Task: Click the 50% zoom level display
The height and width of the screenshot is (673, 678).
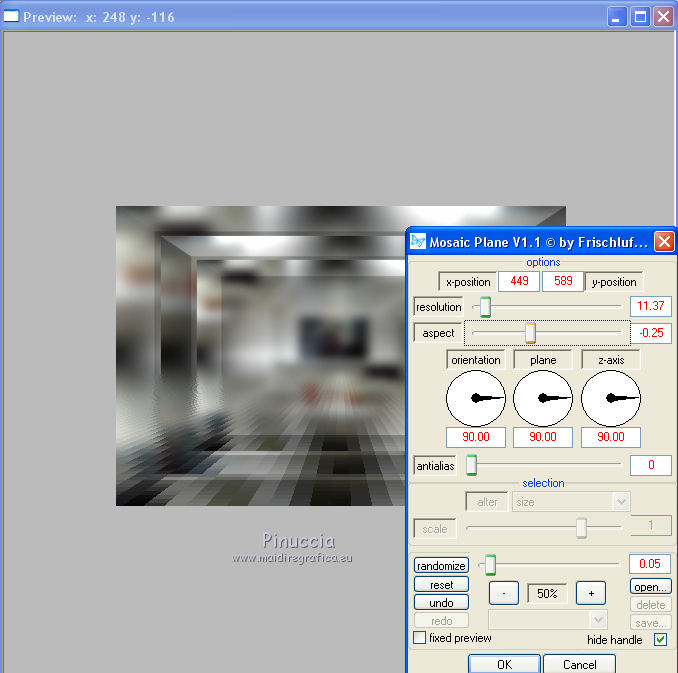Action: [x=547, y=593]
